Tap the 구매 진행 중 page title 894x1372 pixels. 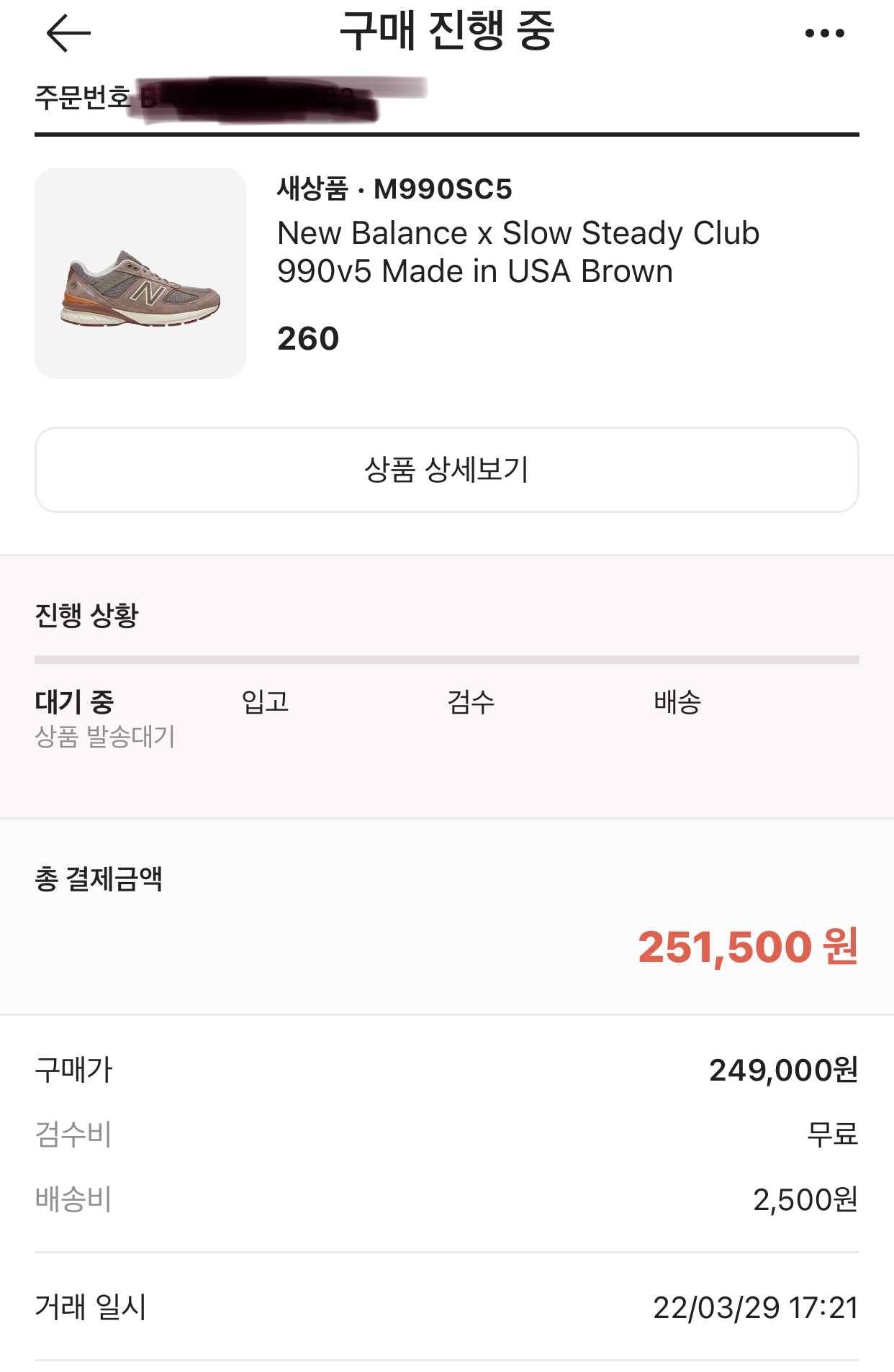click(x=446, y=32)
